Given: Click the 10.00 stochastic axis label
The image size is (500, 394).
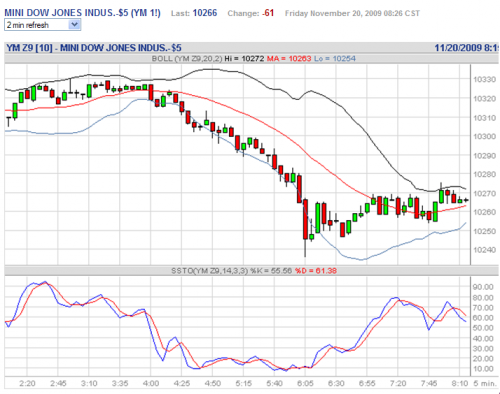Looking at the screenshot, I should pos(483,369).
